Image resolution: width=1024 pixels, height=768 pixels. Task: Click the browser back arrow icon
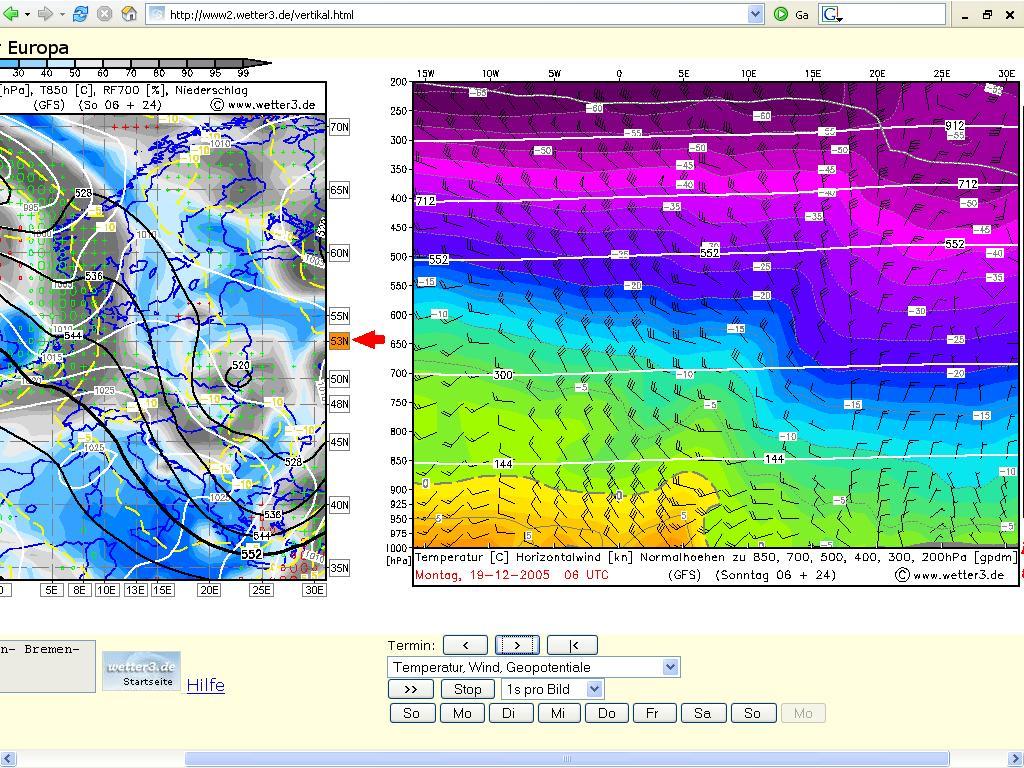coord(11,14)
